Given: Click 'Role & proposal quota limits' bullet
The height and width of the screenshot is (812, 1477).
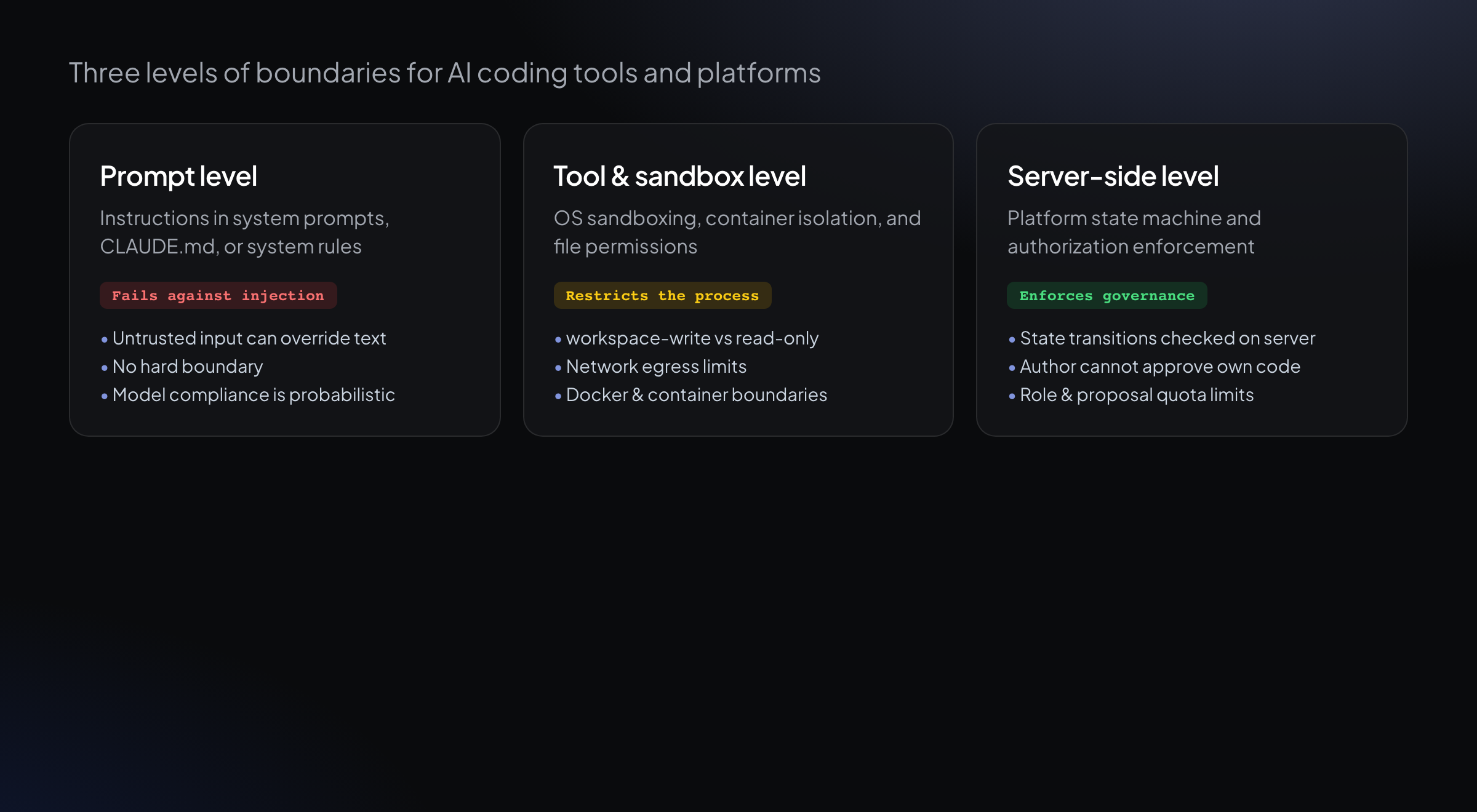Looking at the screenshot, I should point(1131,395).
